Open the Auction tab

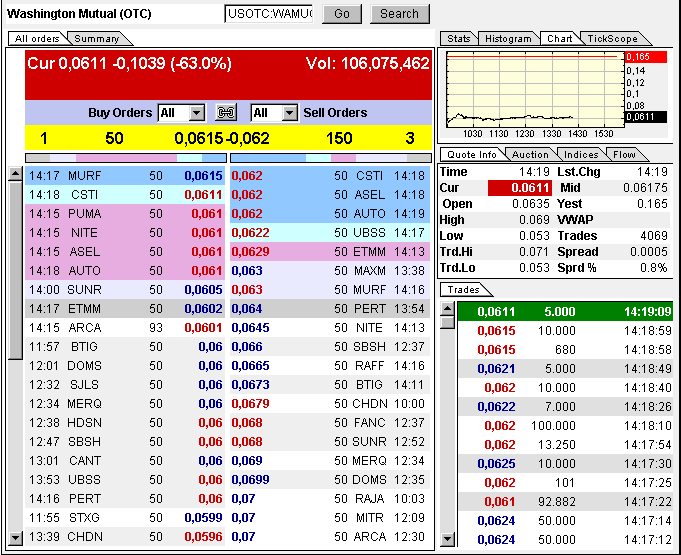(x=530, y=155)
